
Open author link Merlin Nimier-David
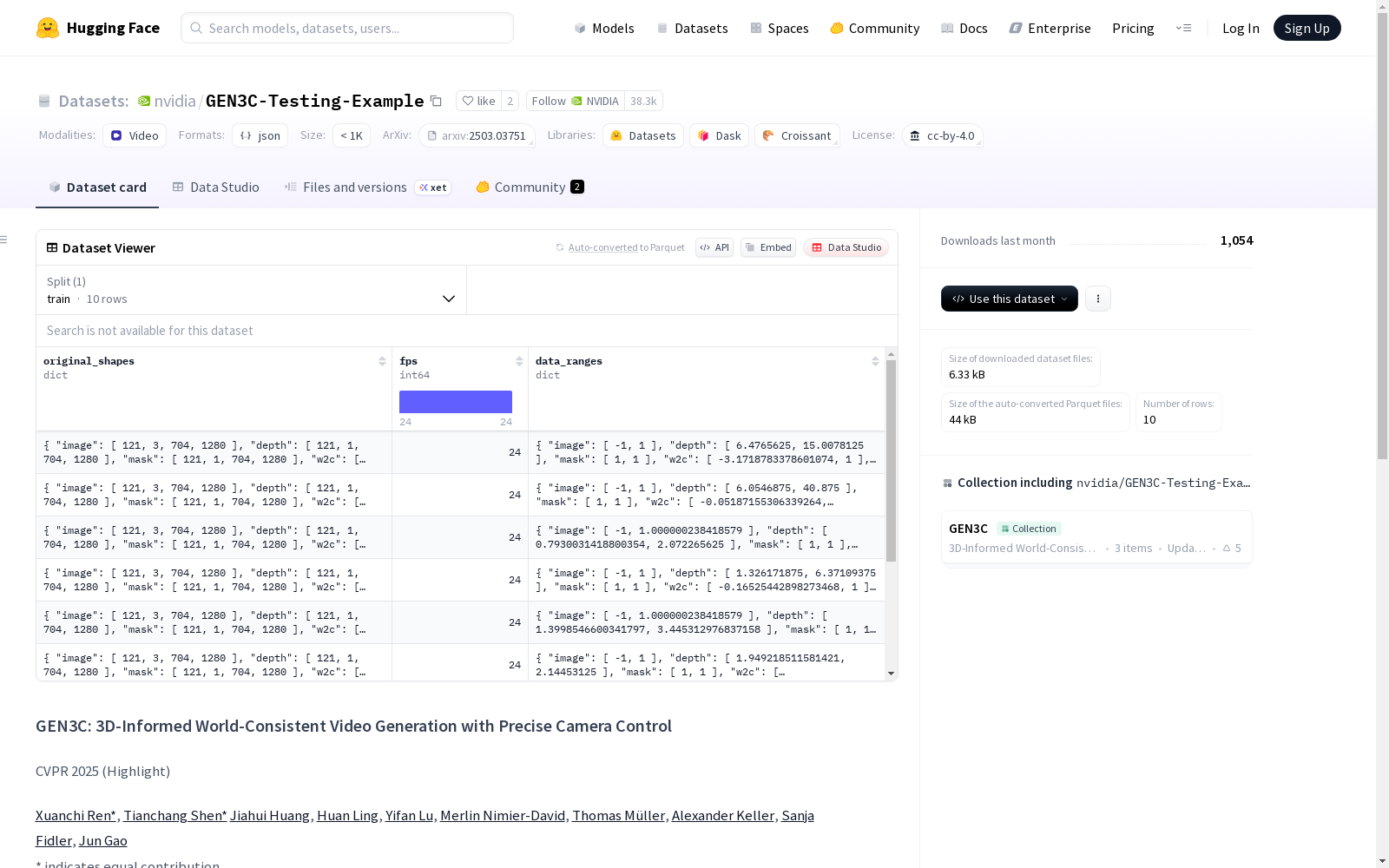pos(503,815)
